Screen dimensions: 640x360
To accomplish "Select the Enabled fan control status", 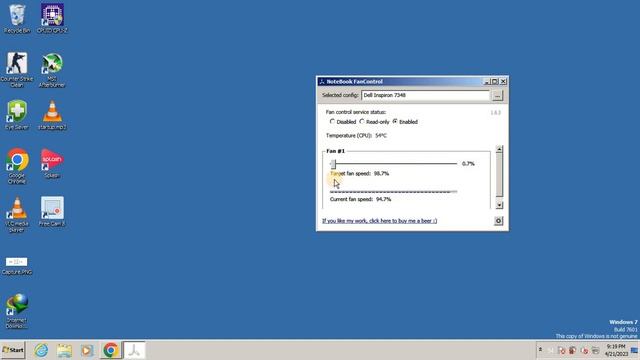I will 405,122.
